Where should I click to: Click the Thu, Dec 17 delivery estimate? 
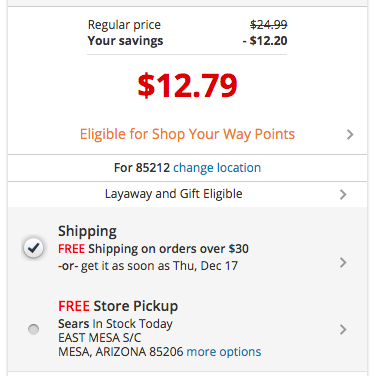(205, 266)
